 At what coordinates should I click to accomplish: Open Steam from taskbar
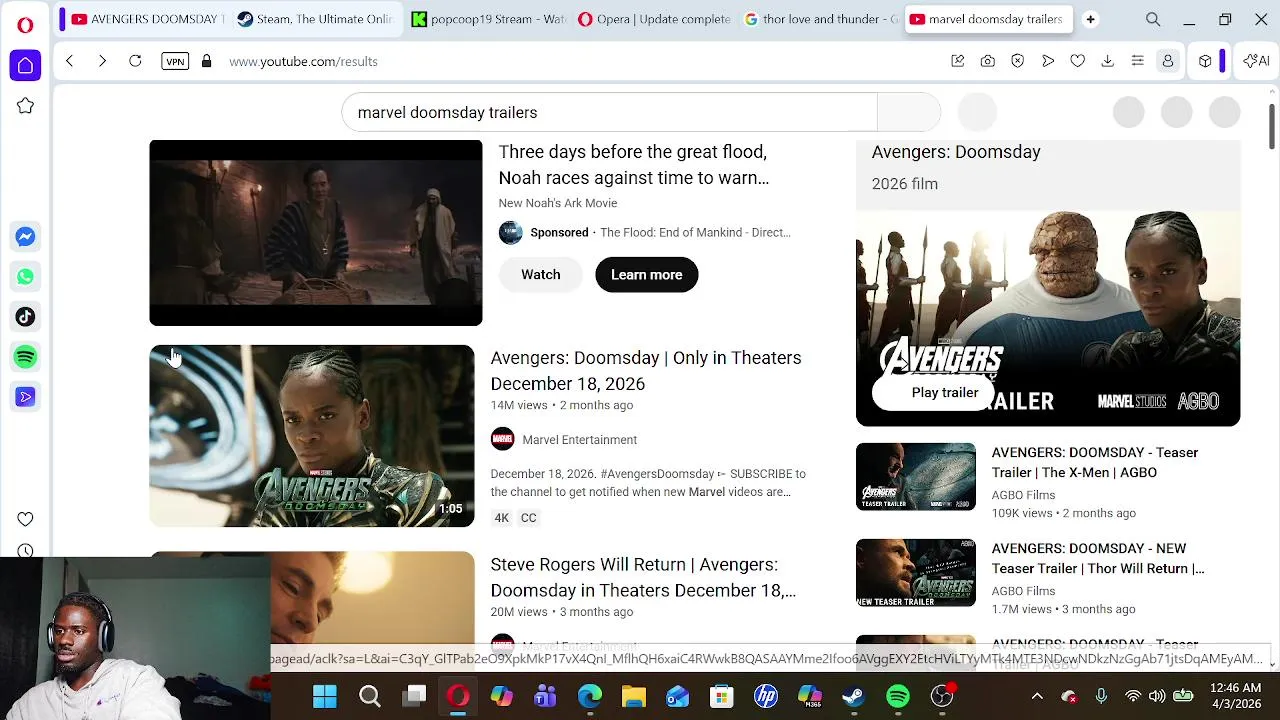tap(853, 696)
